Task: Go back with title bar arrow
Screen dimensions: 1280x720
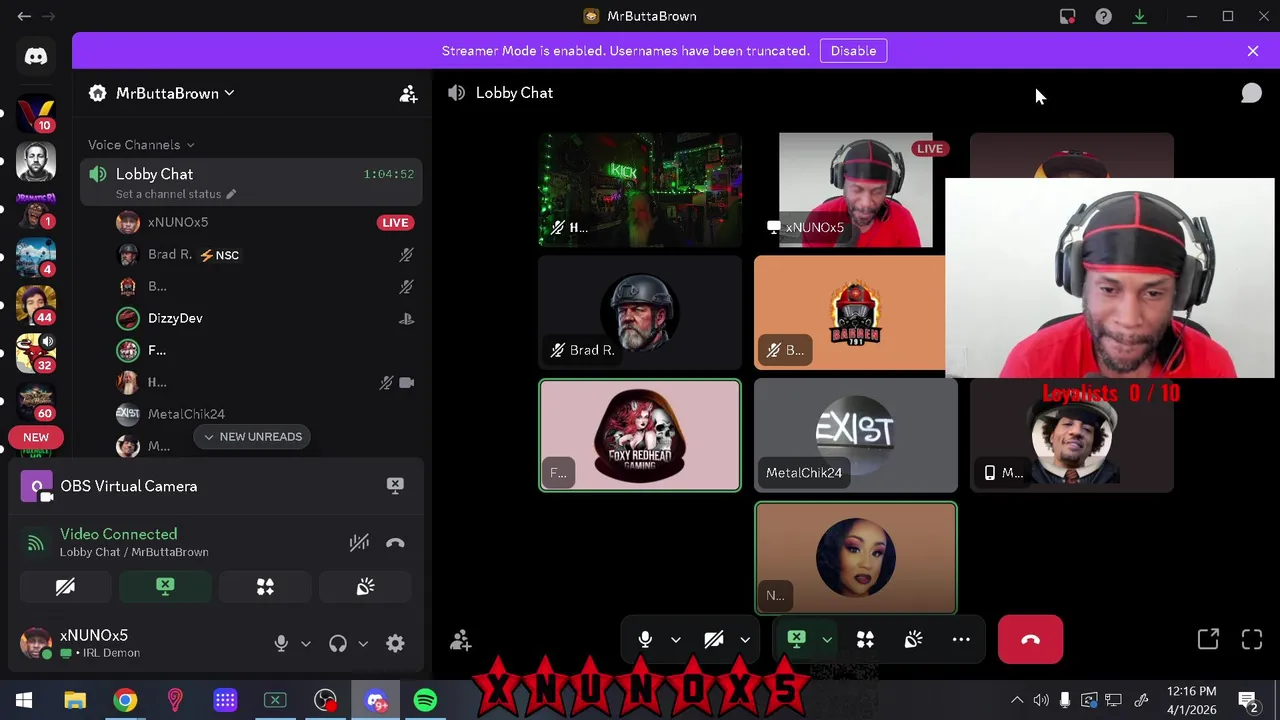Action: pyautogui.click(x=24, y=16)
